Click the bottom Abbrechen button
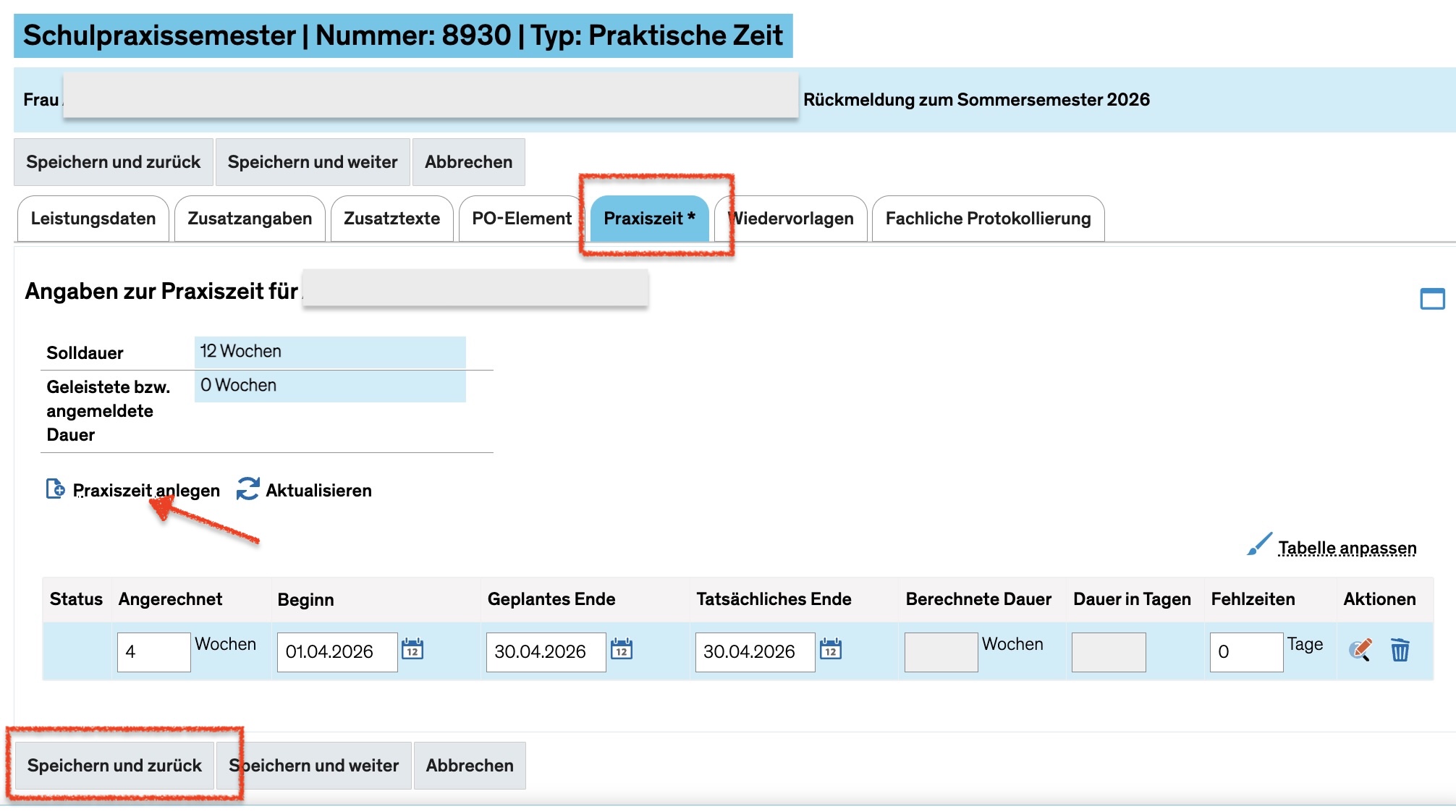This screenshot has height=812, width=1456. [x=470, y=766]
